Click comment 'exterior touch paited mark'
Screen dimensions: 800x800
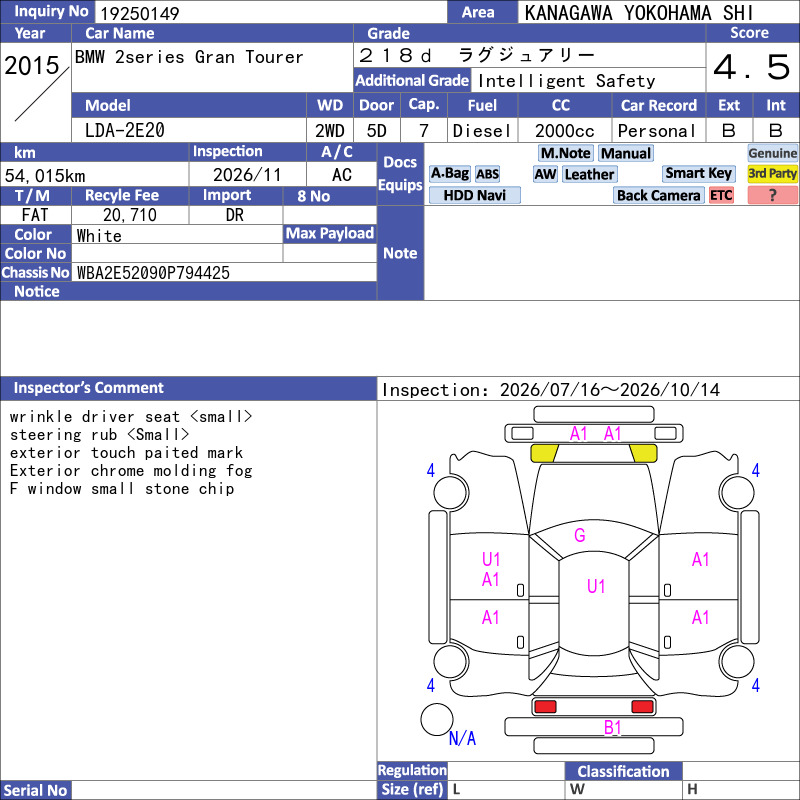[127, 453]
